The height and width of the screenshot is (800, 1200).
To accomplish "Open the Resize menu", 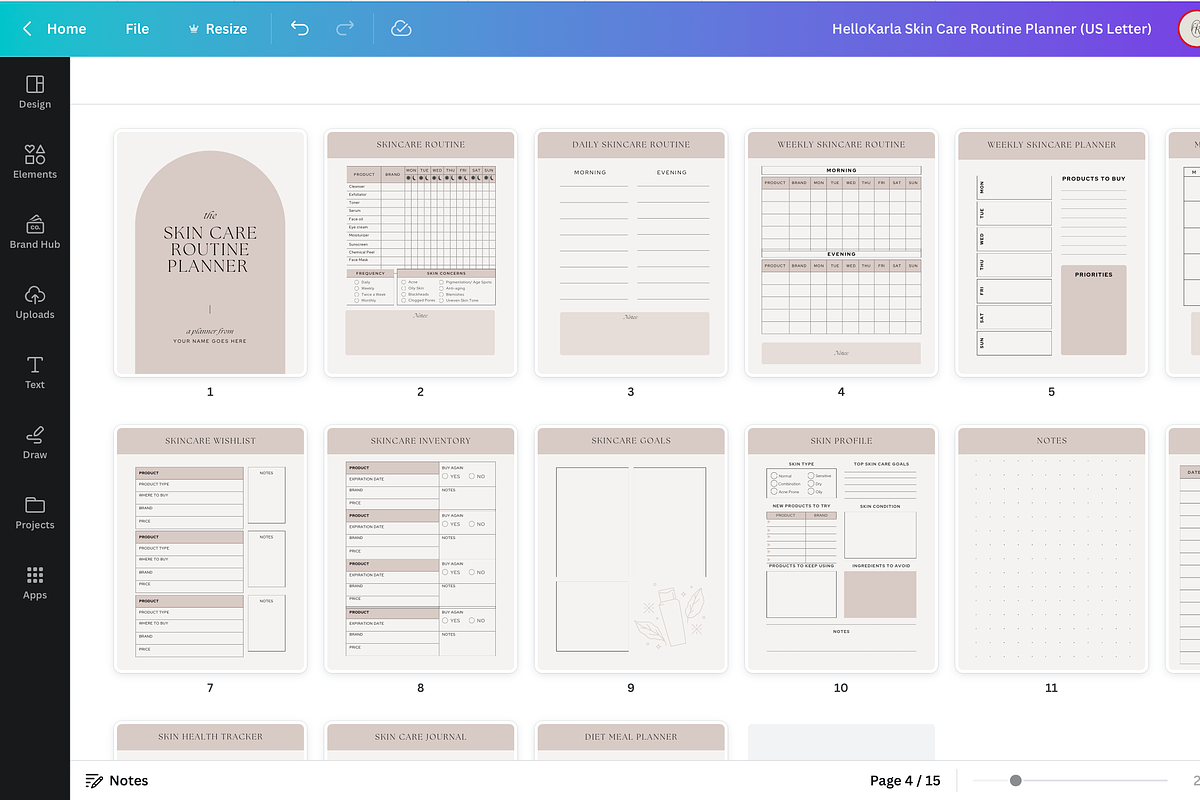I will [217, 28].
